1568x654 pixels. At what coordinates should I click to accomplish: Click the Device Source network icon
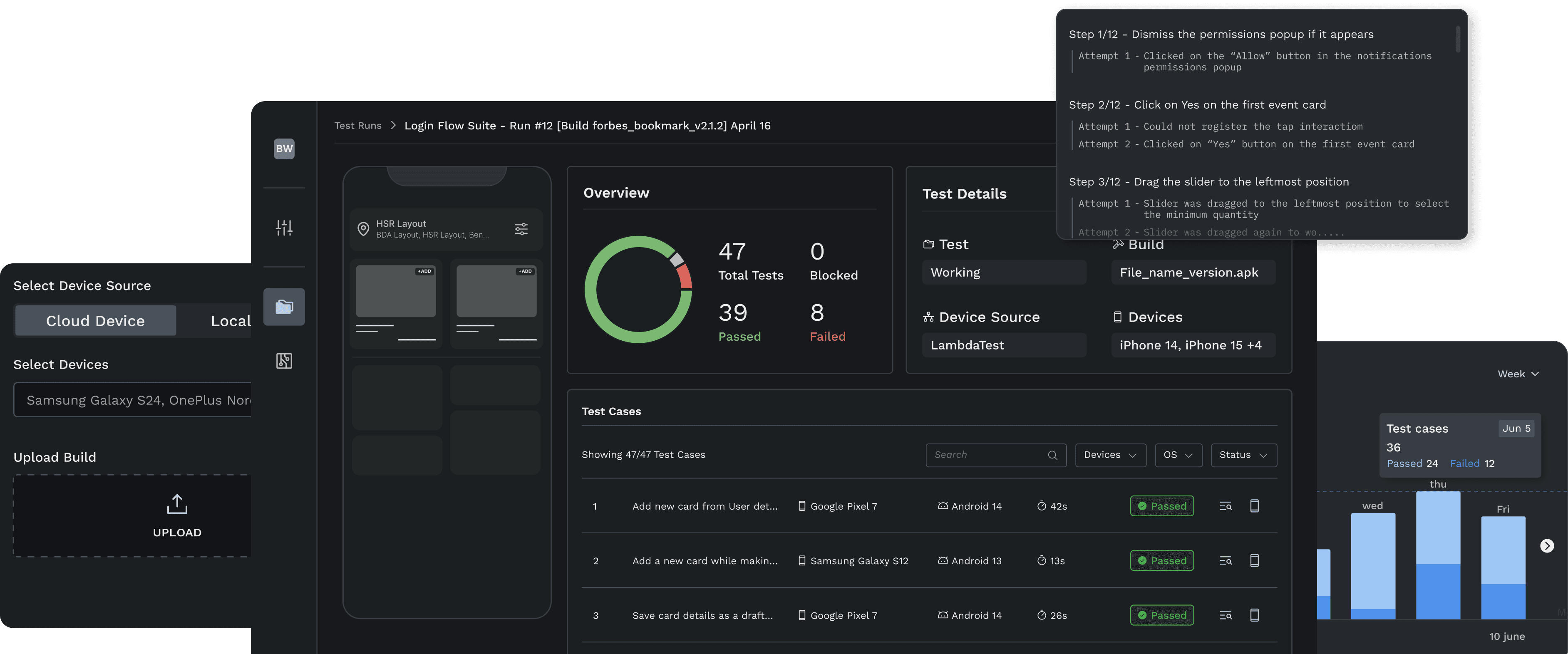928,317
